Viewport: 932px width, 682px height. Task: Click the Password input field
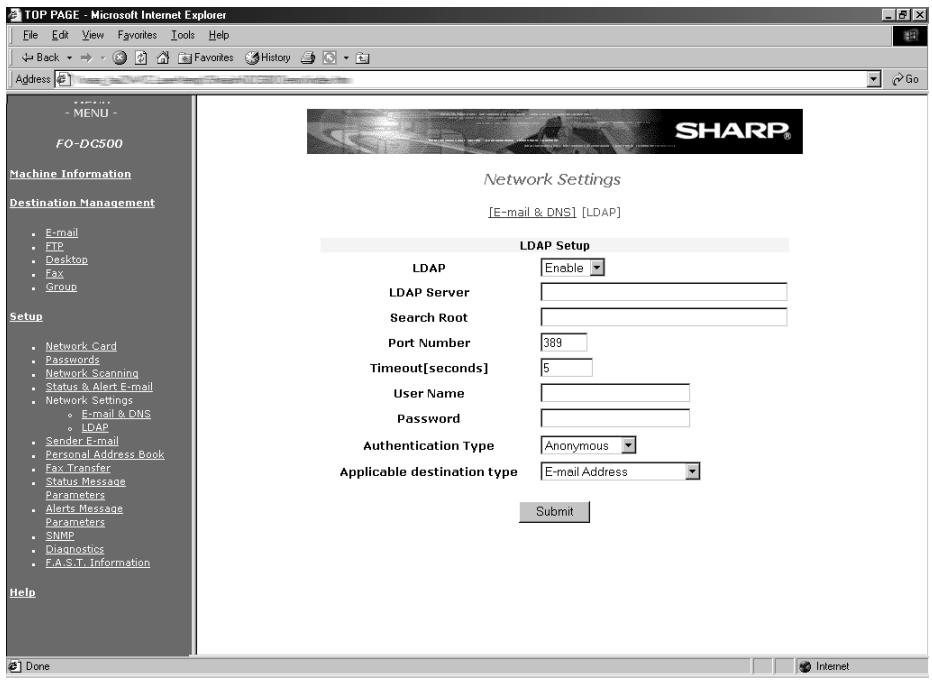615,418
